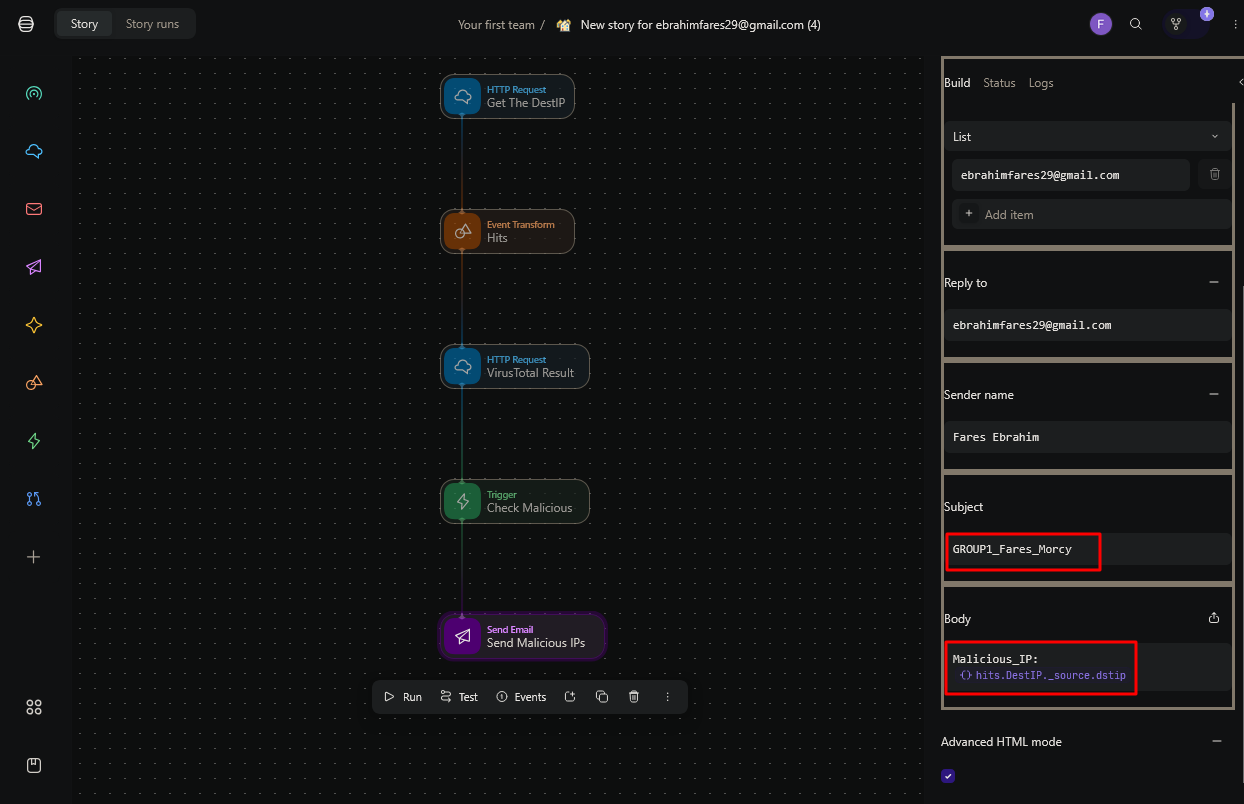Click the Body upload icon
1244x804 pixels.
click(1214, 619)
